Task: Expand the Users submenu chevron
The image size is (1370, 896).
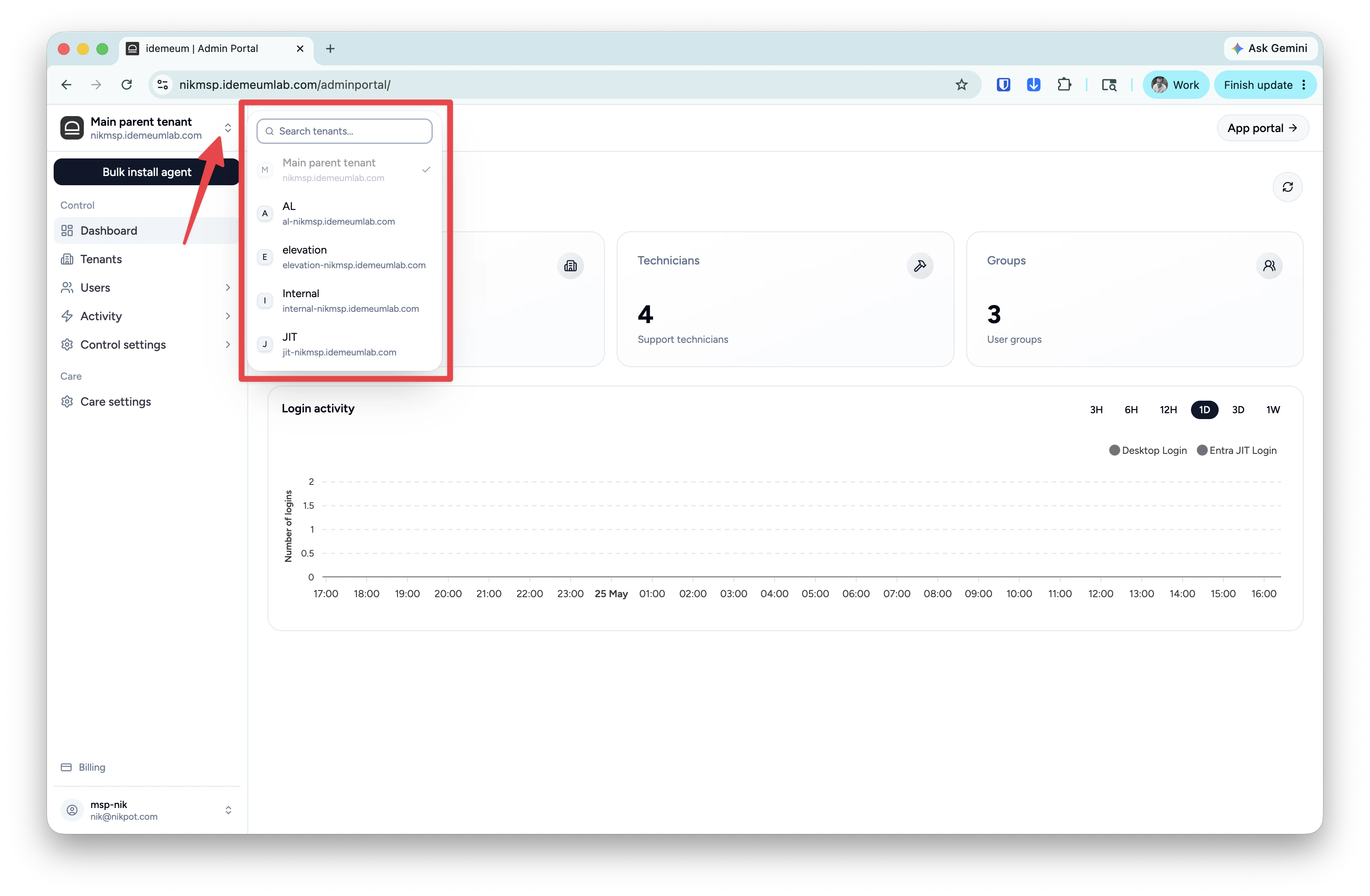Action: (228, 288)
